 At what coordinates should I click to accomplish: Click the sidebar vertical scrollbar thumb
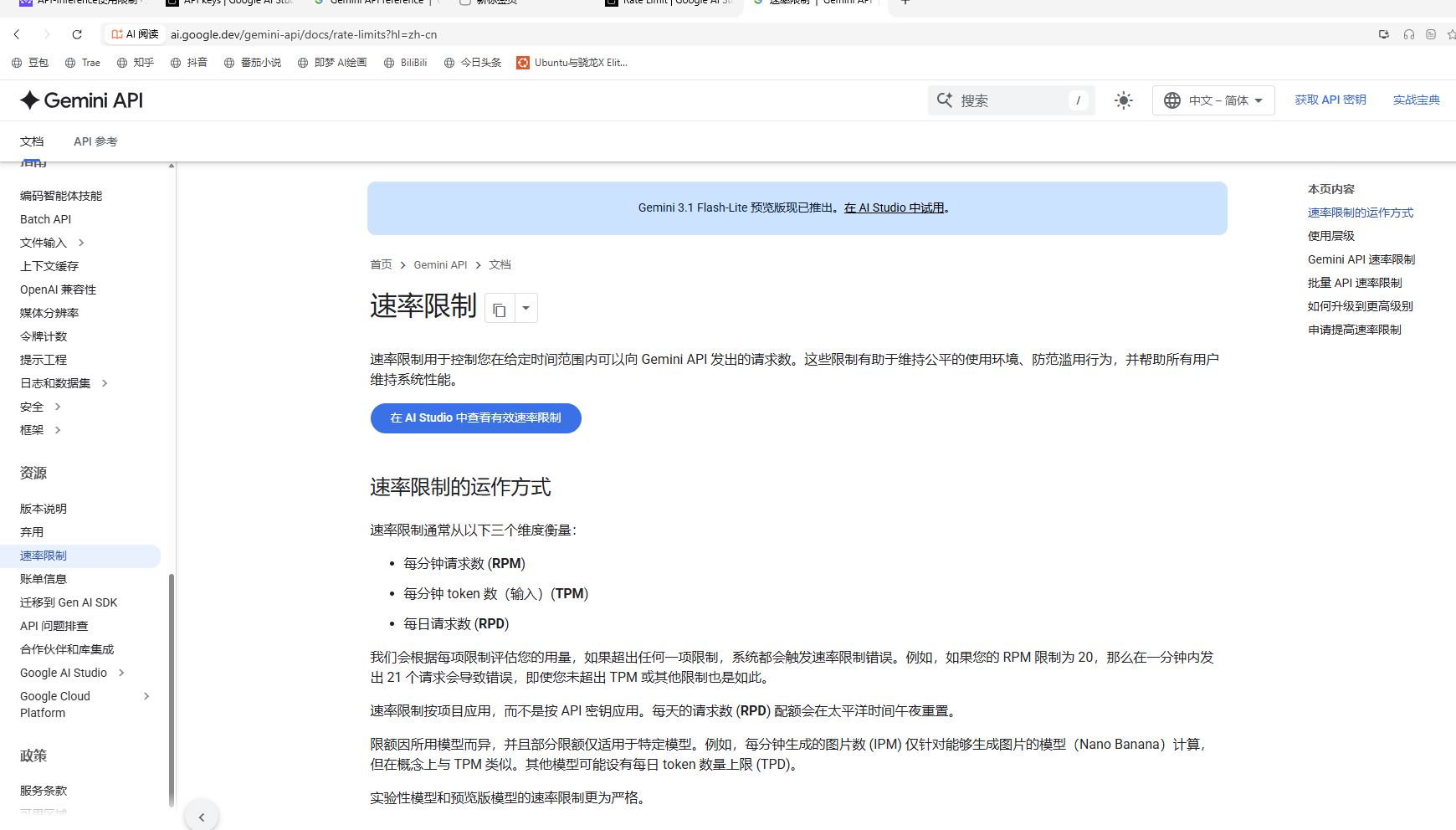click(x=172, y=689)
